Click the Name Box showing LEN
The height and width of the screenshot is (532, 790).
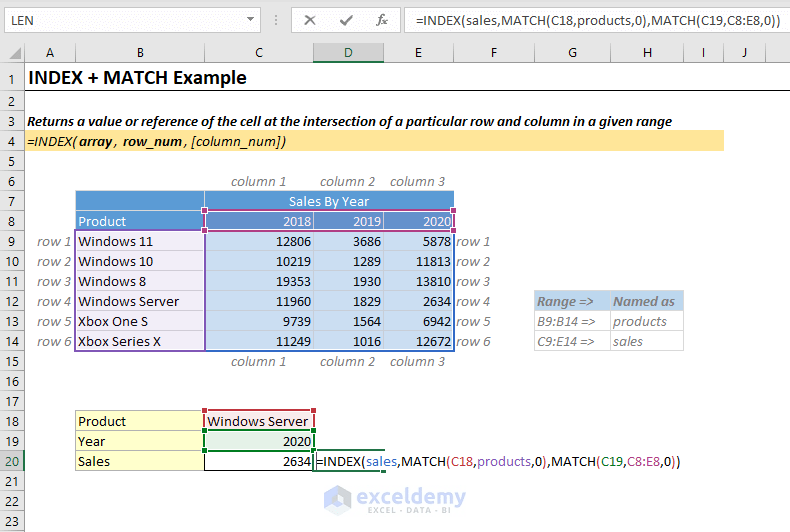coord(132,20)
